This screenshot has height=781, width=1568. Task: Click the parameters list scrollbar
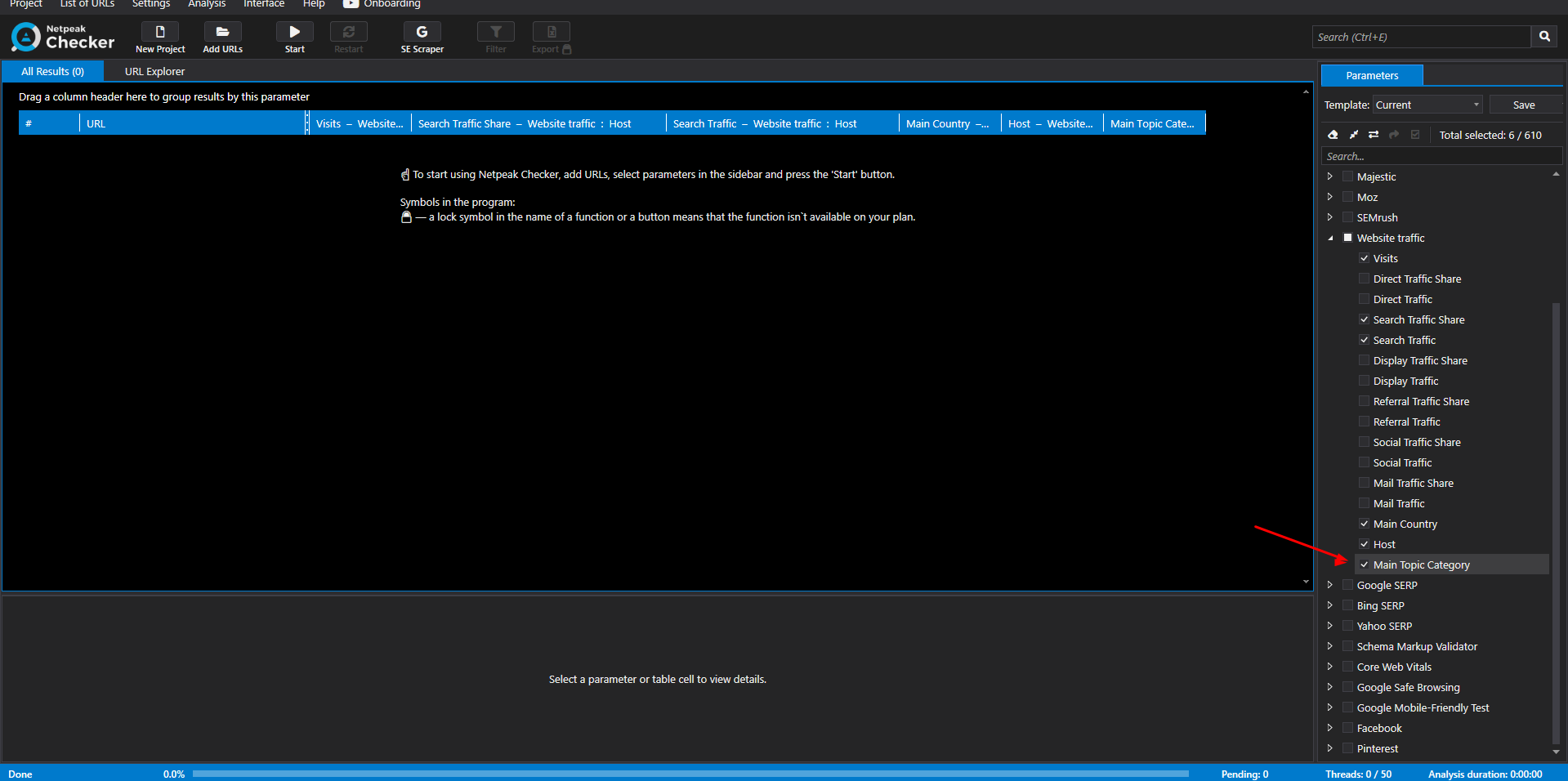1556,523
